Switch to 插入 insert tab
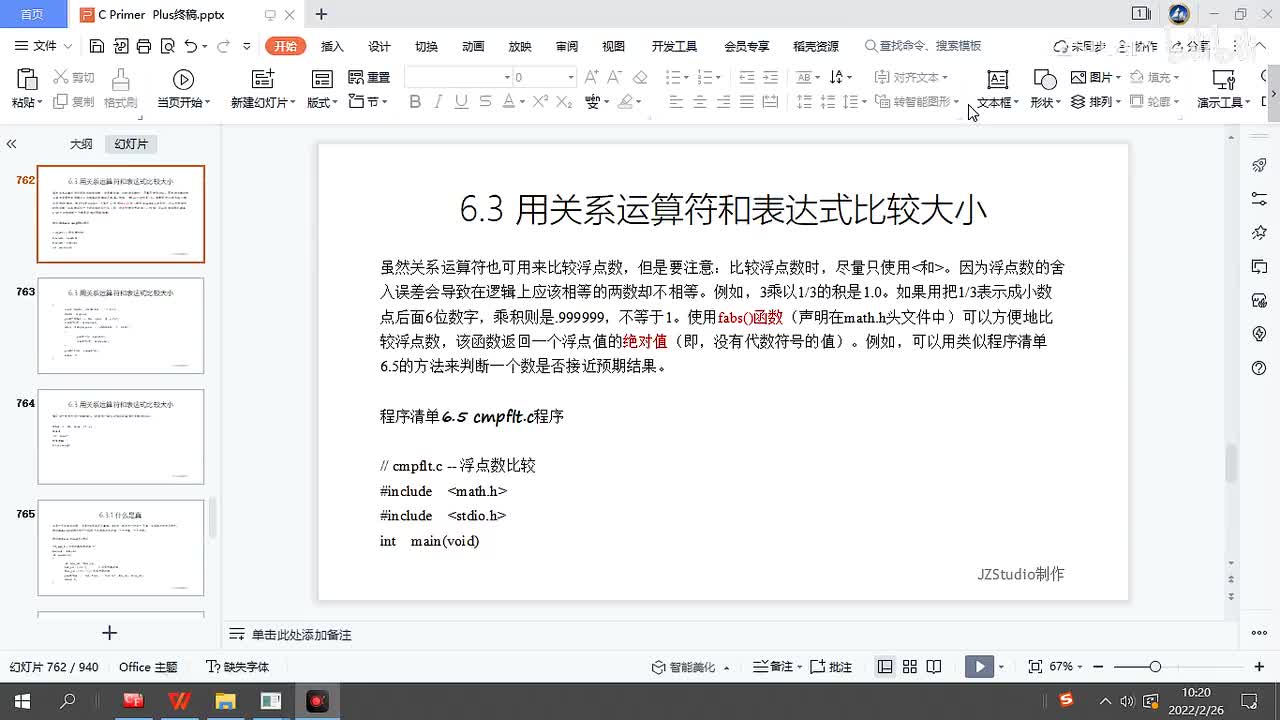The width and height of the screenshot is (1280, 720). pos(332,46)
